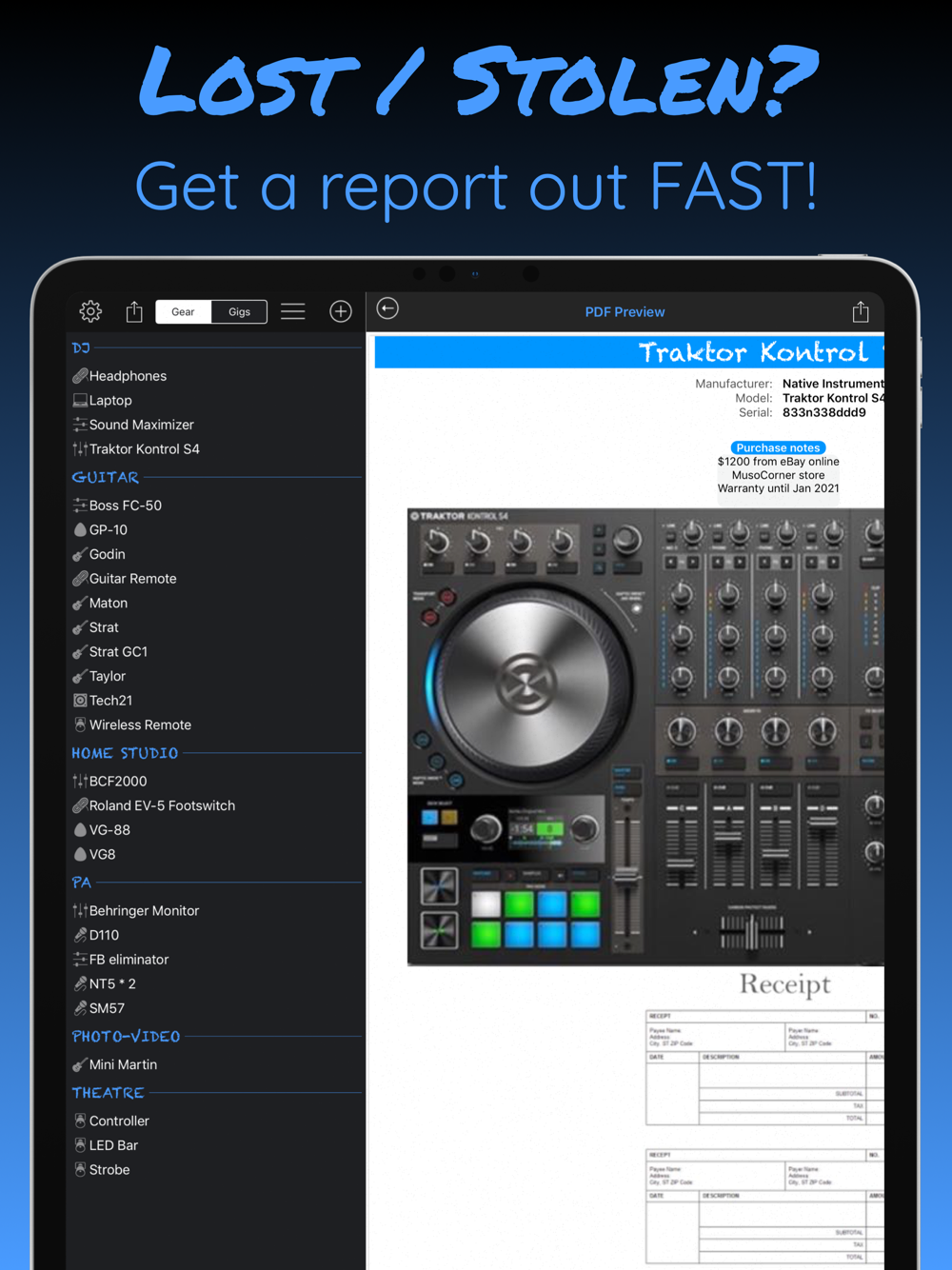Click the serial number 833n338ddd9

point(824,413)
